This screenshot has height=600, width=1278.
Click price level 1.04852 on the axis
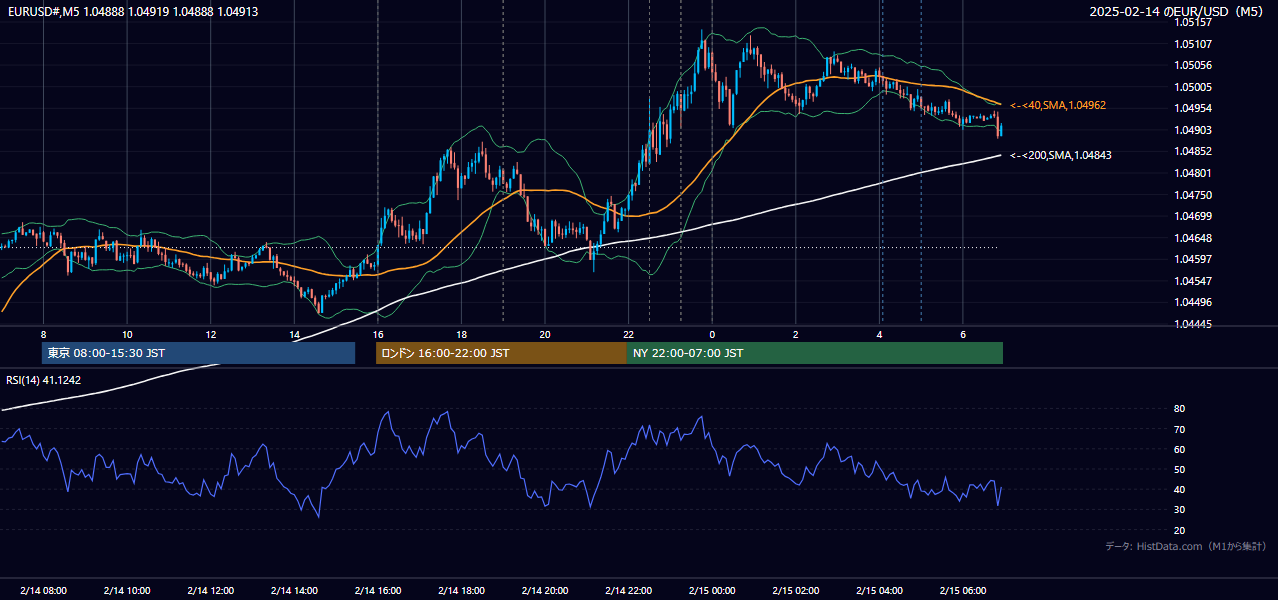pos(1192,151)
